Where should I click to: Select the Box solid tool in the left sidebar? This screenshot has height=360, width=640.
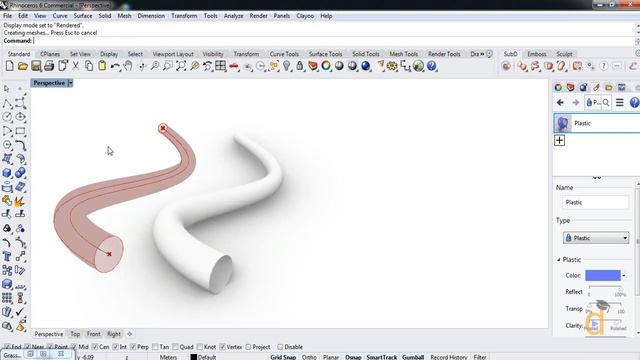pyautogui.click(x=7, y=173)
